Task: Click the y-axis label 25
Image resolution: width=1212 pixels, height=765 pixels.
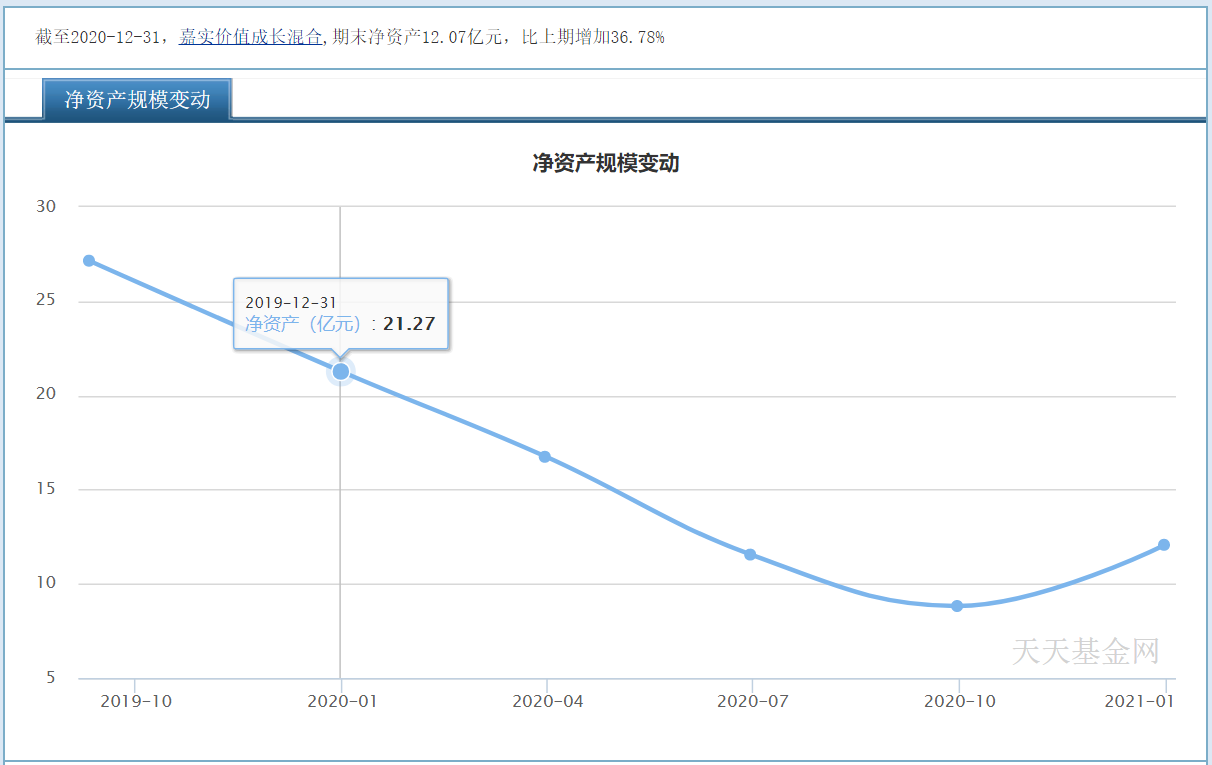Action: click(x=46, y=301)
